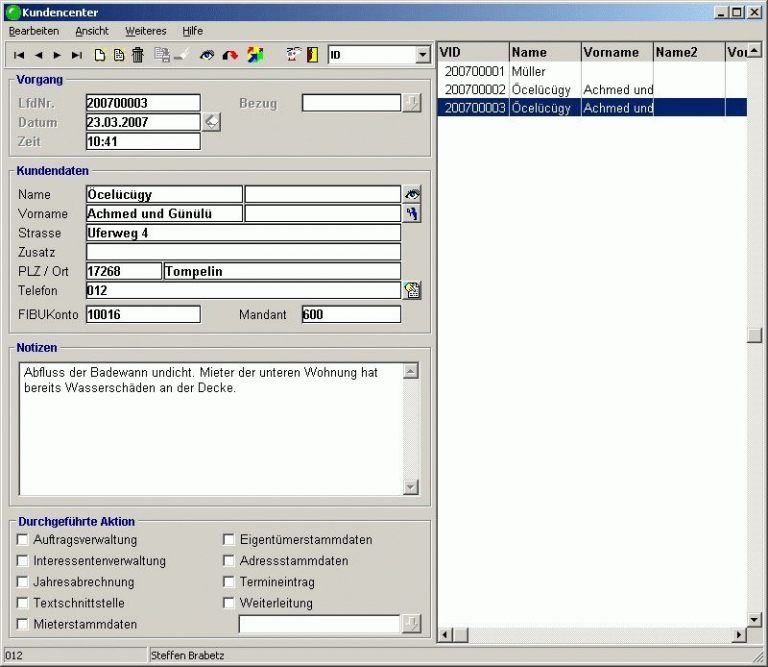The width and height of the screenshot is (768, 667).
Task: Sort list by Name column header
Action: click(544, 52)
